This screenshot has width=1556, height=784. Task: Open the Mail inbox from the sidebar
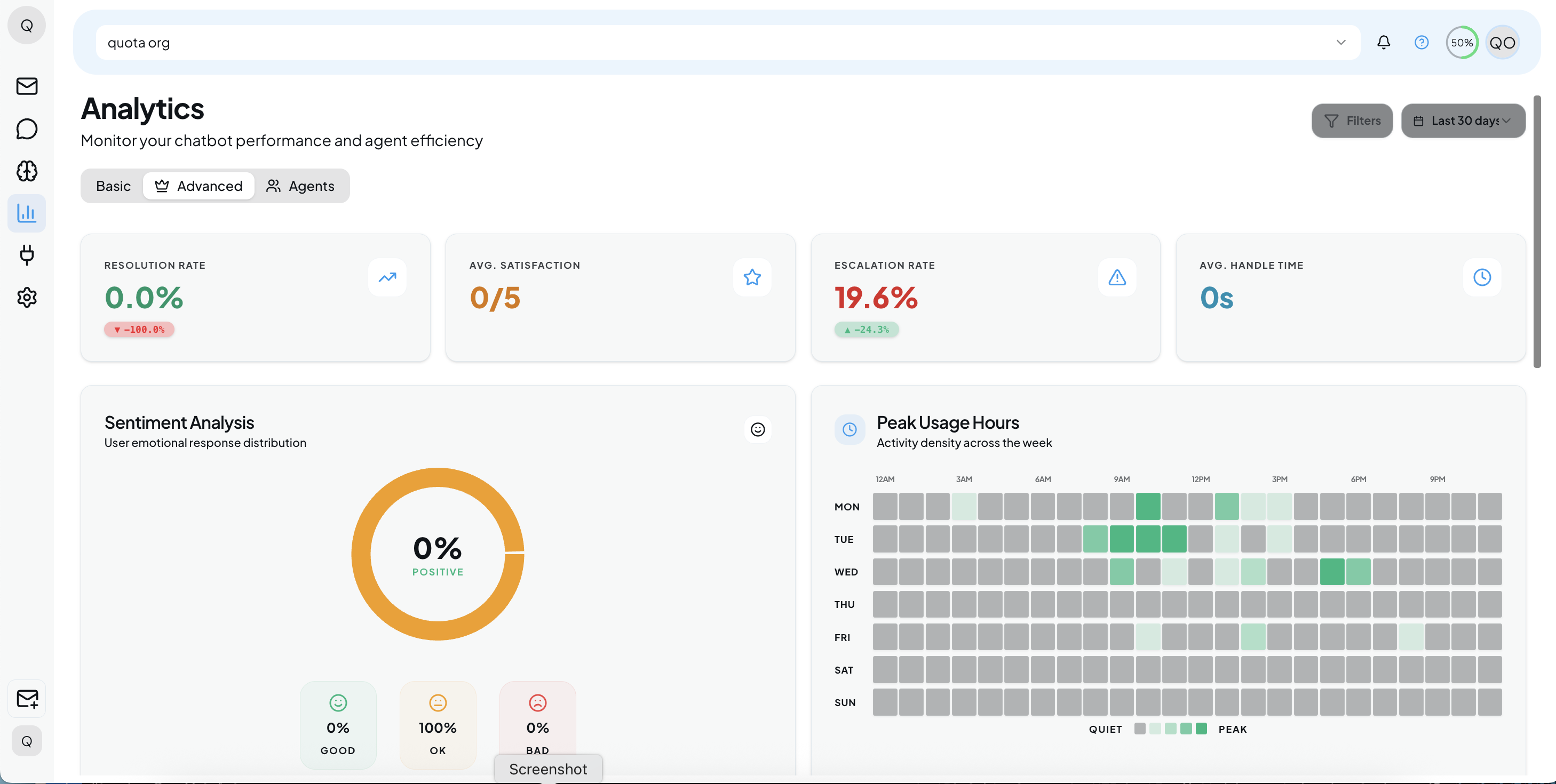click(27, 86)
